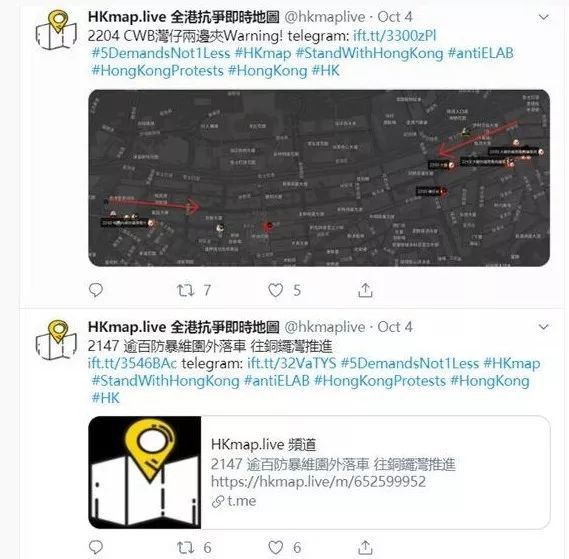Open the ift.tt/3300zPl telegram link
Viewport: 569px width, 559px height.
(x=394, y=36)
